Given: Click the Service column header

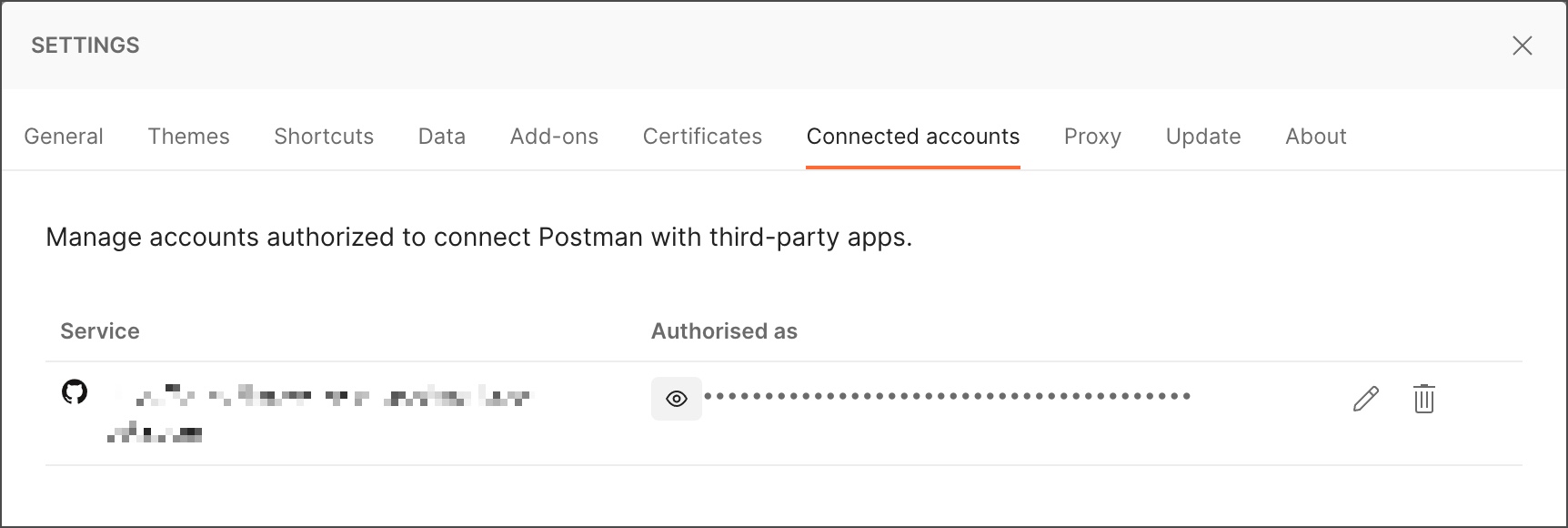Looking at the screenshot, I should coord(100,331).
